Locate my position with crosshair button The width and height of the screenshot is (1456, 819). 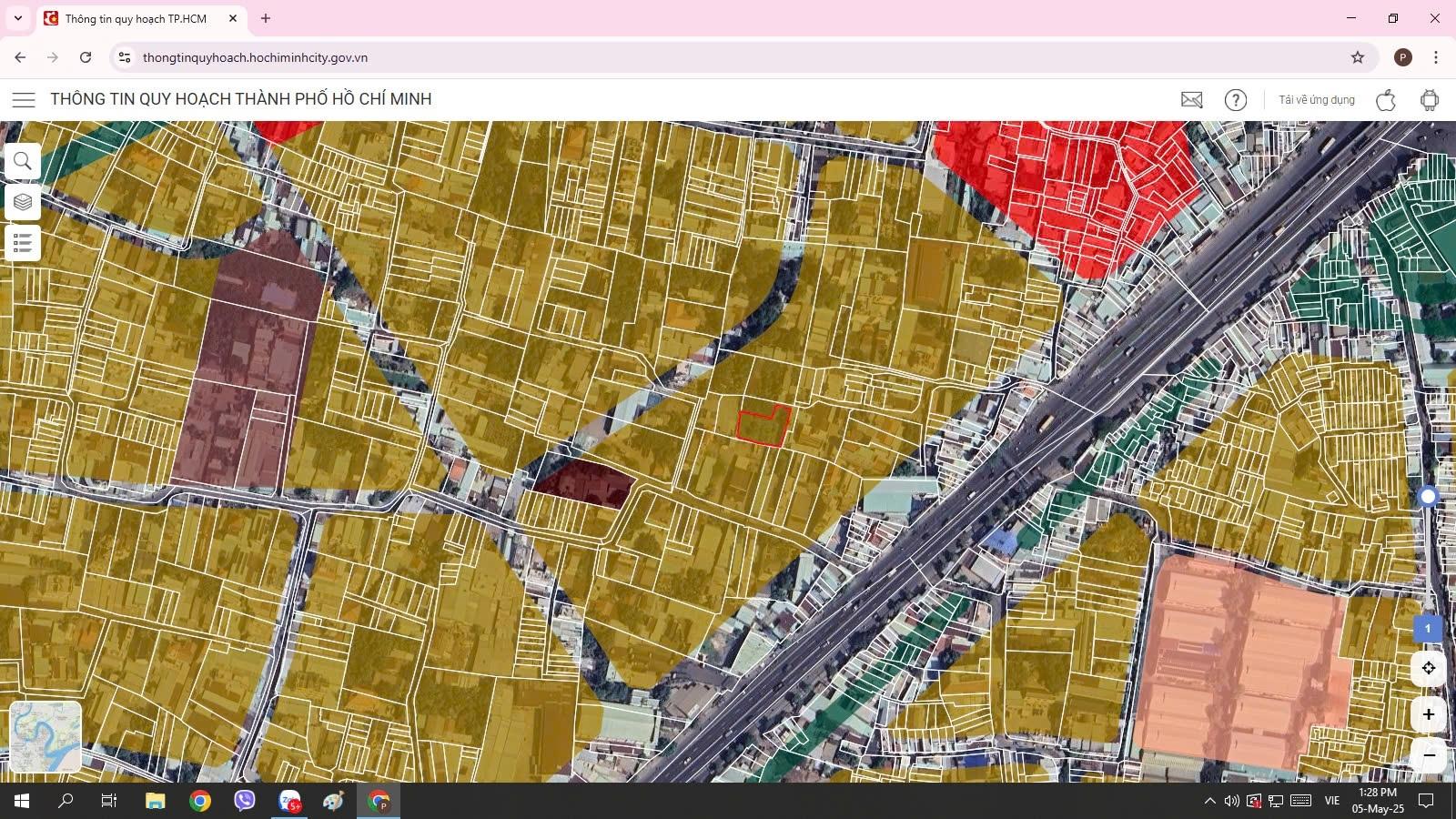coord(1428,669)
